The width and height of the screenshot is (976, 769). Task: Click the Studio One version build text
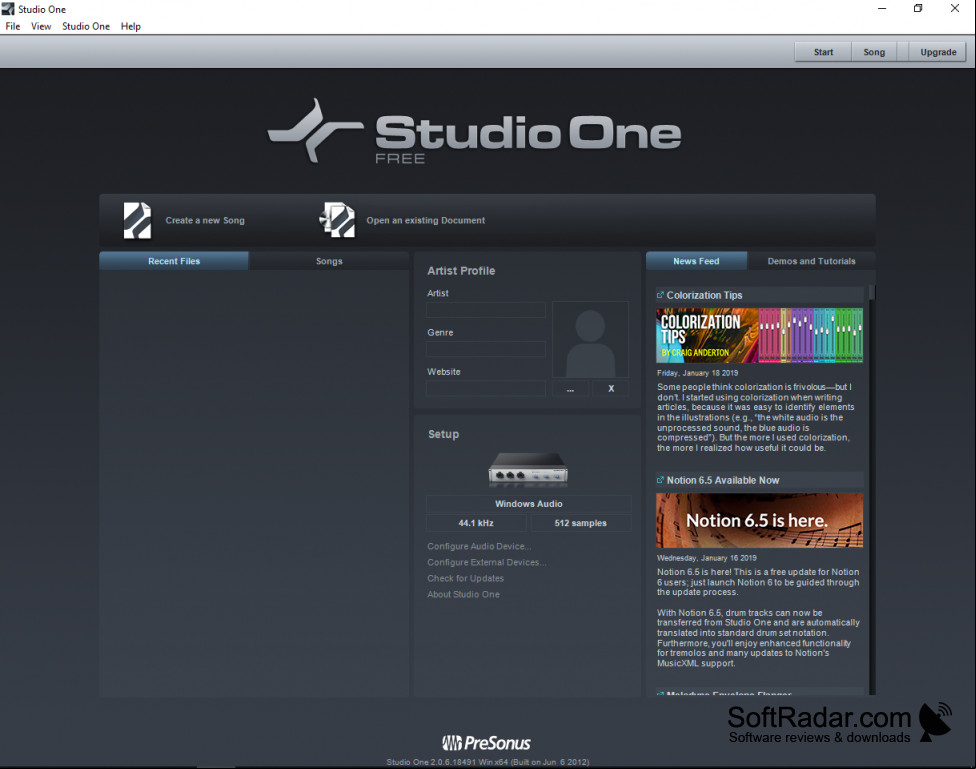487,762
